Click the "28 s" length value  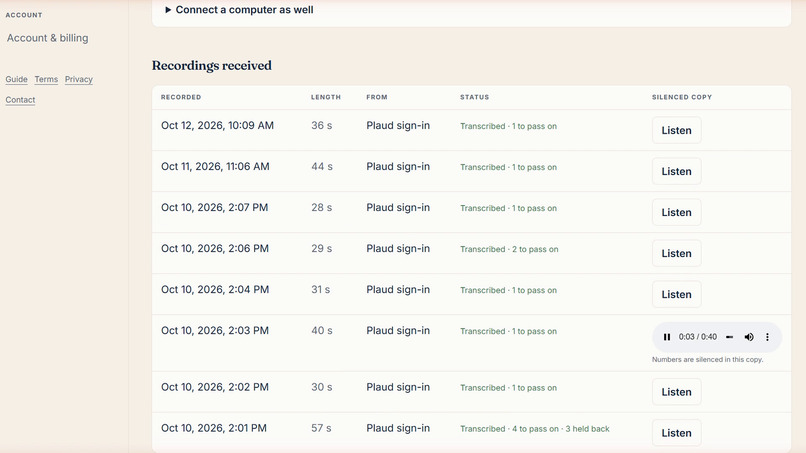[x=322, y=208]
